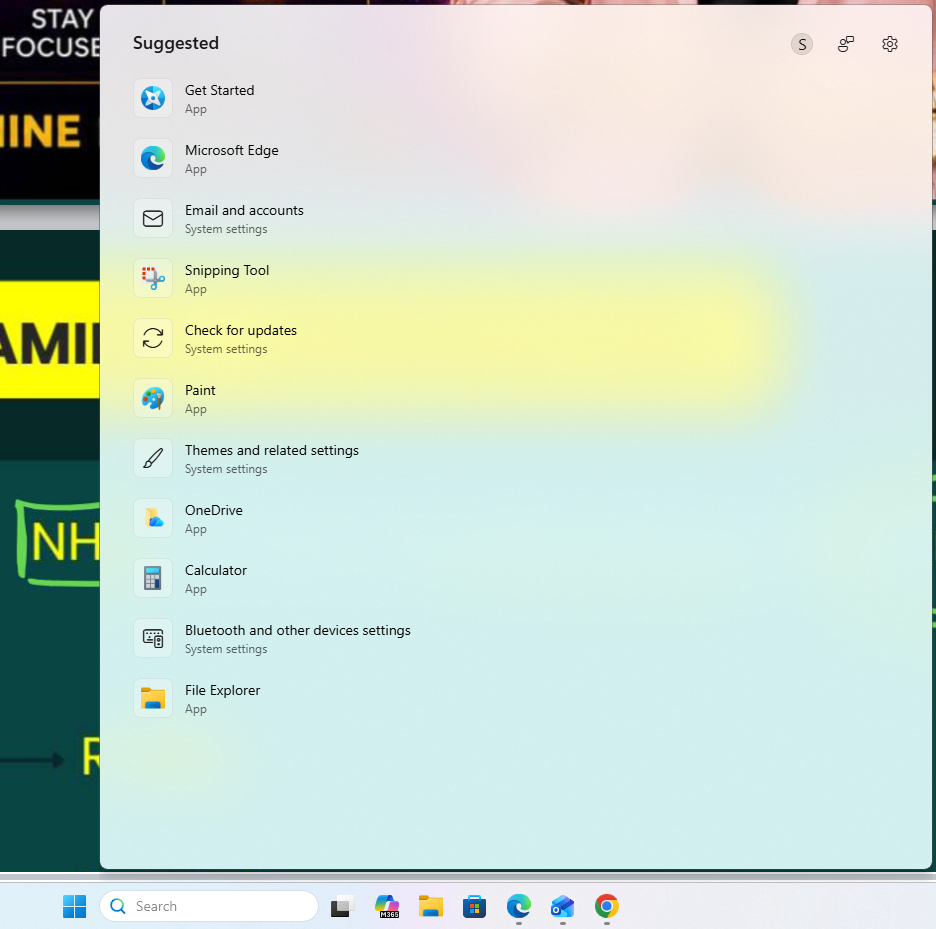Click the taskbar Search box
Image resolution: width=936 pixels, height=929 pixels.
[209, 906]
